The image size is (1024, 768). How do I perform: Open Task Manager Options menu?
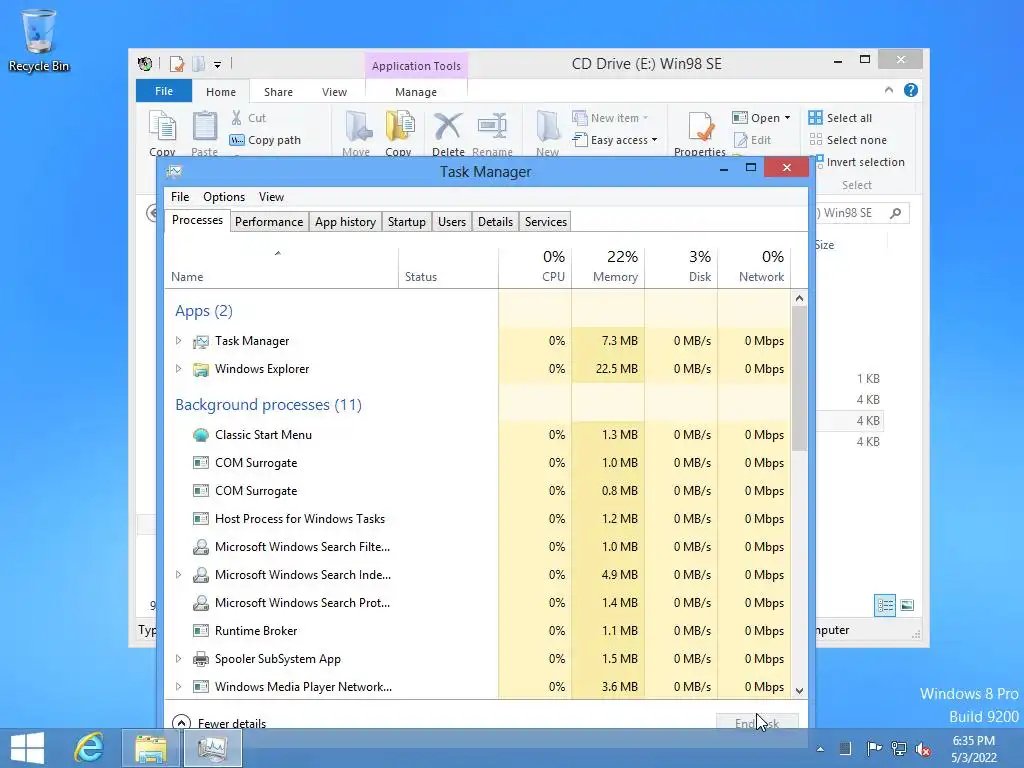pos(224,197)
